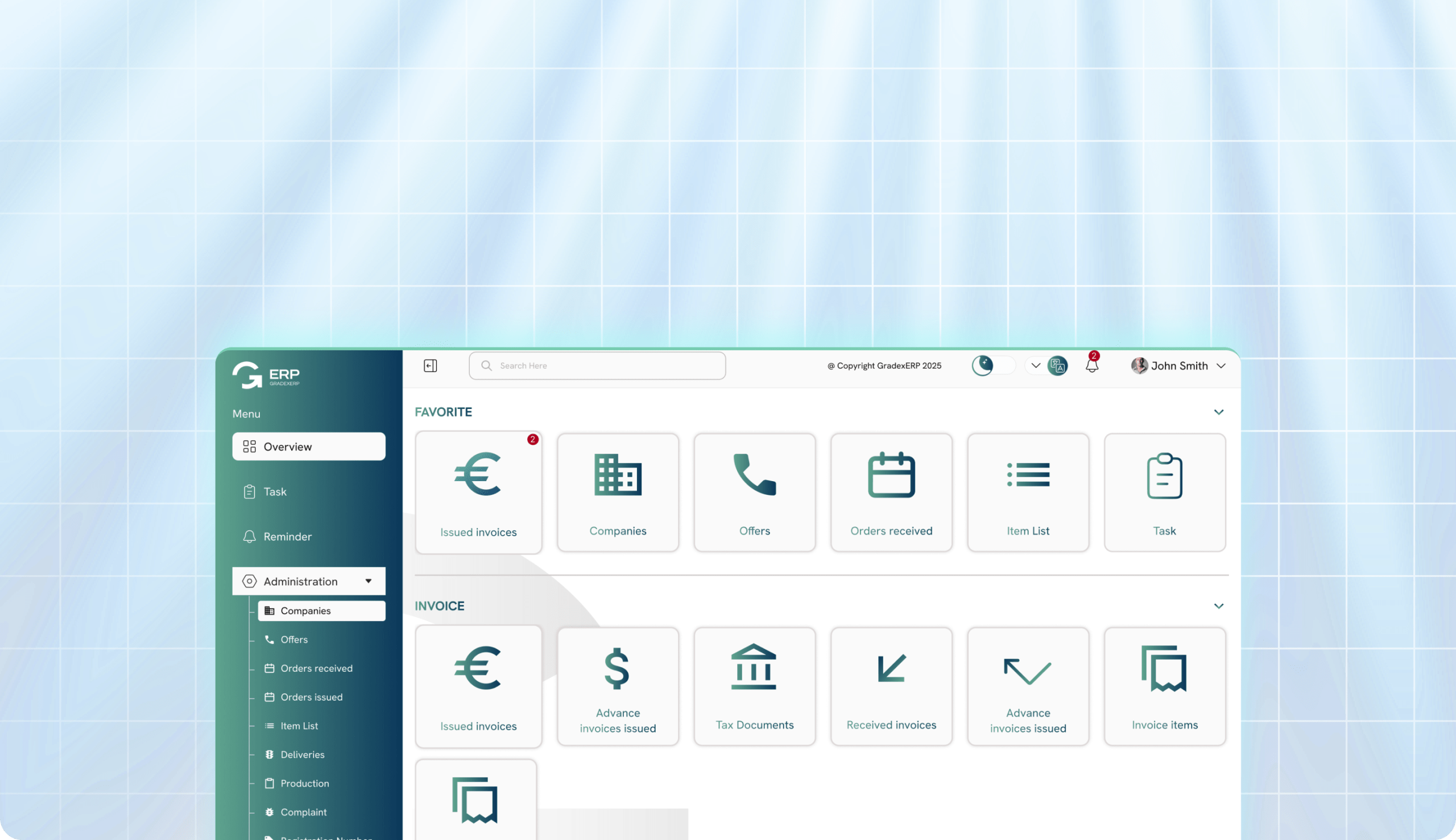
Task: Open the notification bell icon
Action: click(x=1091, y=366)
